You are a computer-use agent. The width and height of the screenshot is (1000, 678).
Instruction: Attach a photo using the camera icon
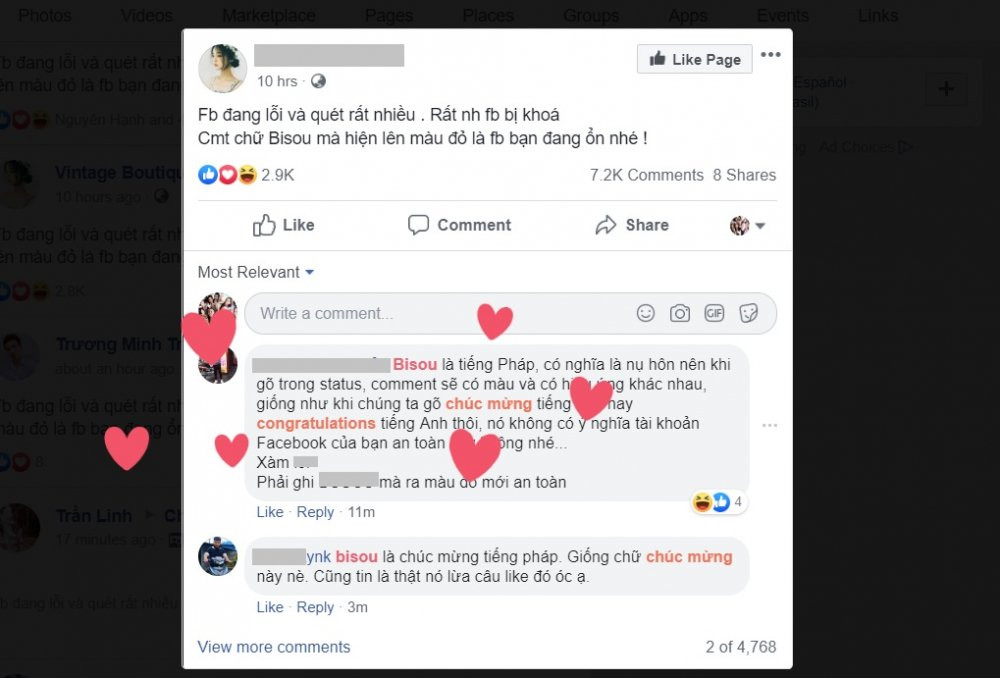point(680,313)
